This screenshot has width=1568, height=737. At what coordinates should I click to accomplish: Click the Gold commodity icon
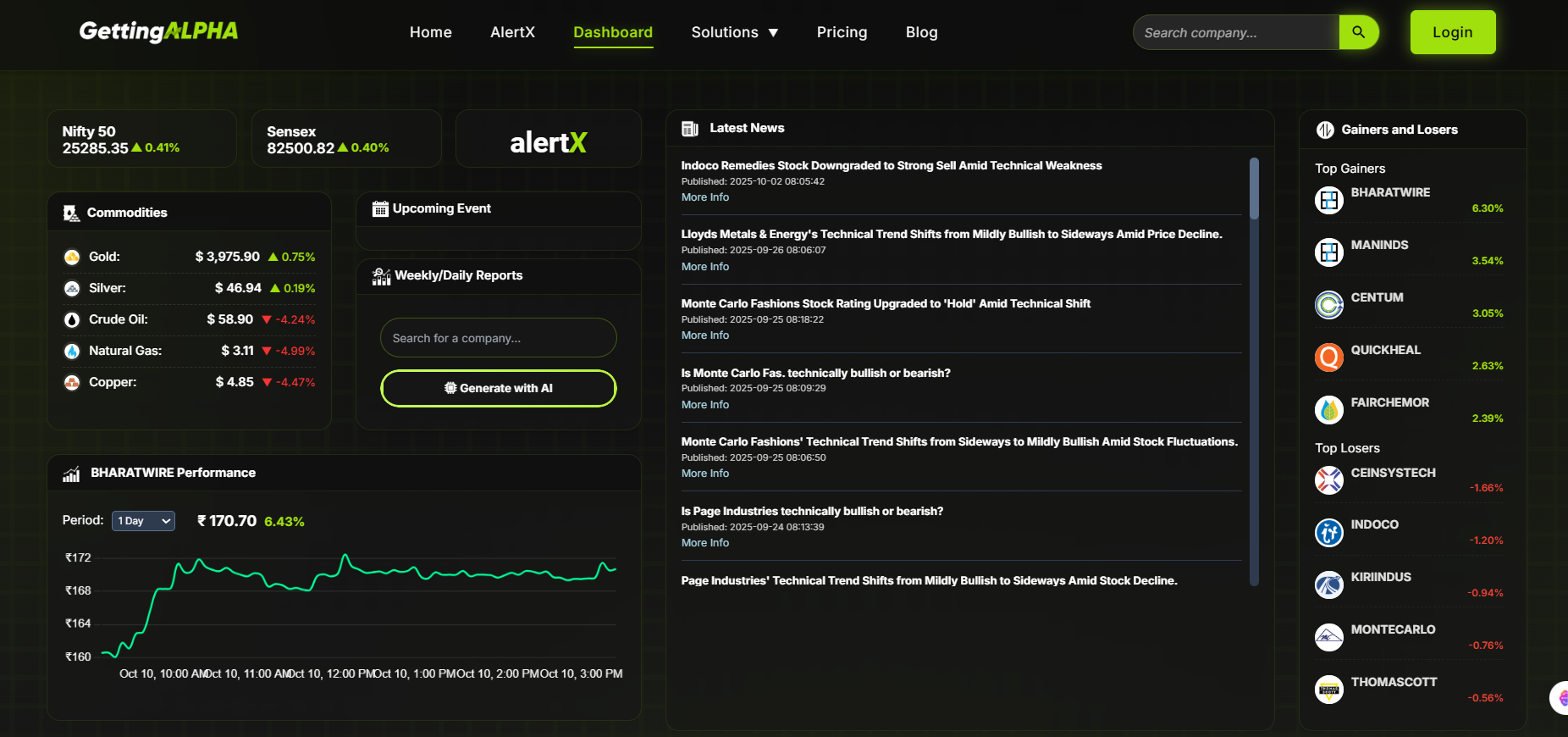[x=72, y=257]
